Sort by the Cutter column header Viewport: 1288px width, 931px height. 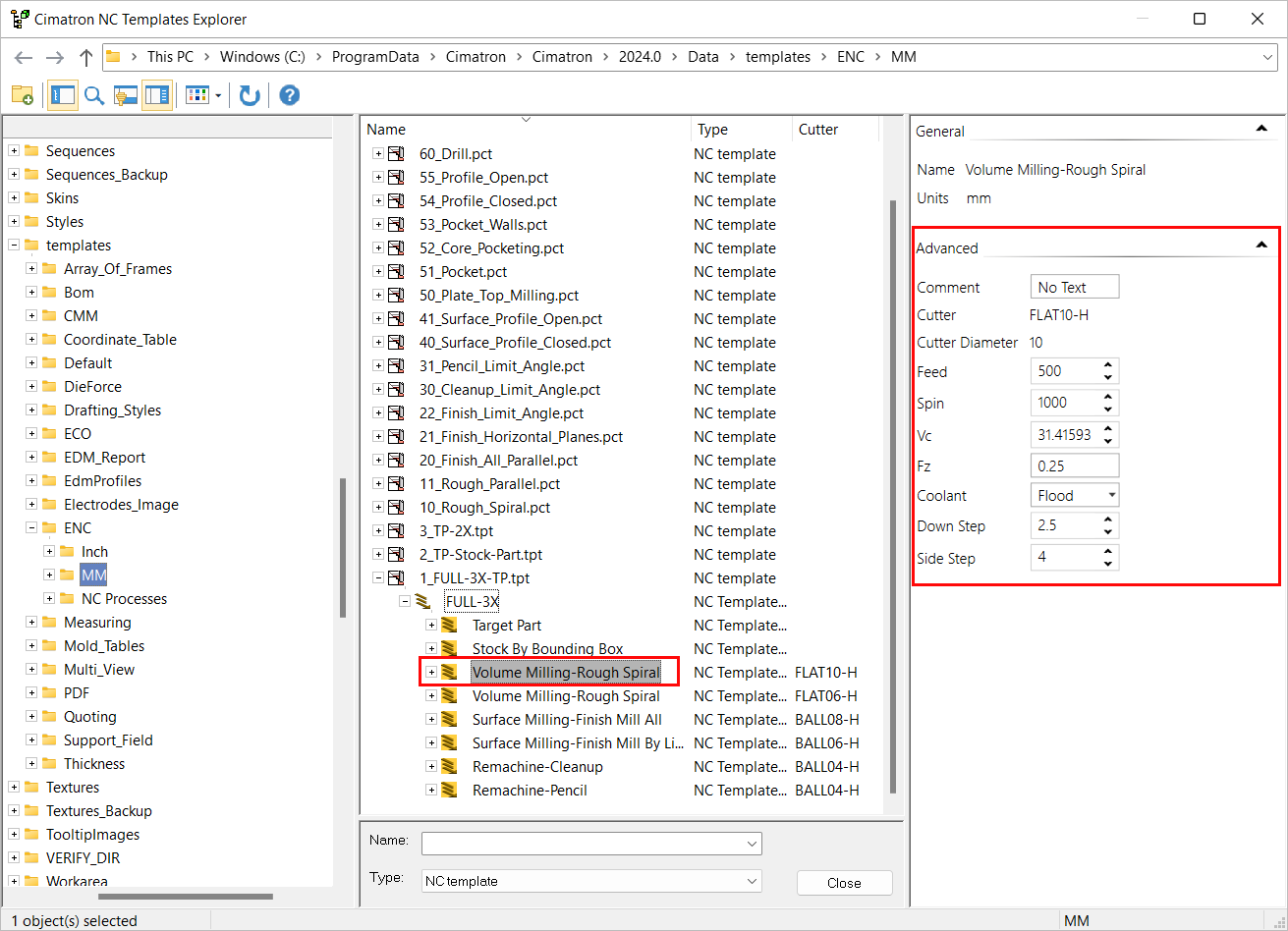pos(835,130)
